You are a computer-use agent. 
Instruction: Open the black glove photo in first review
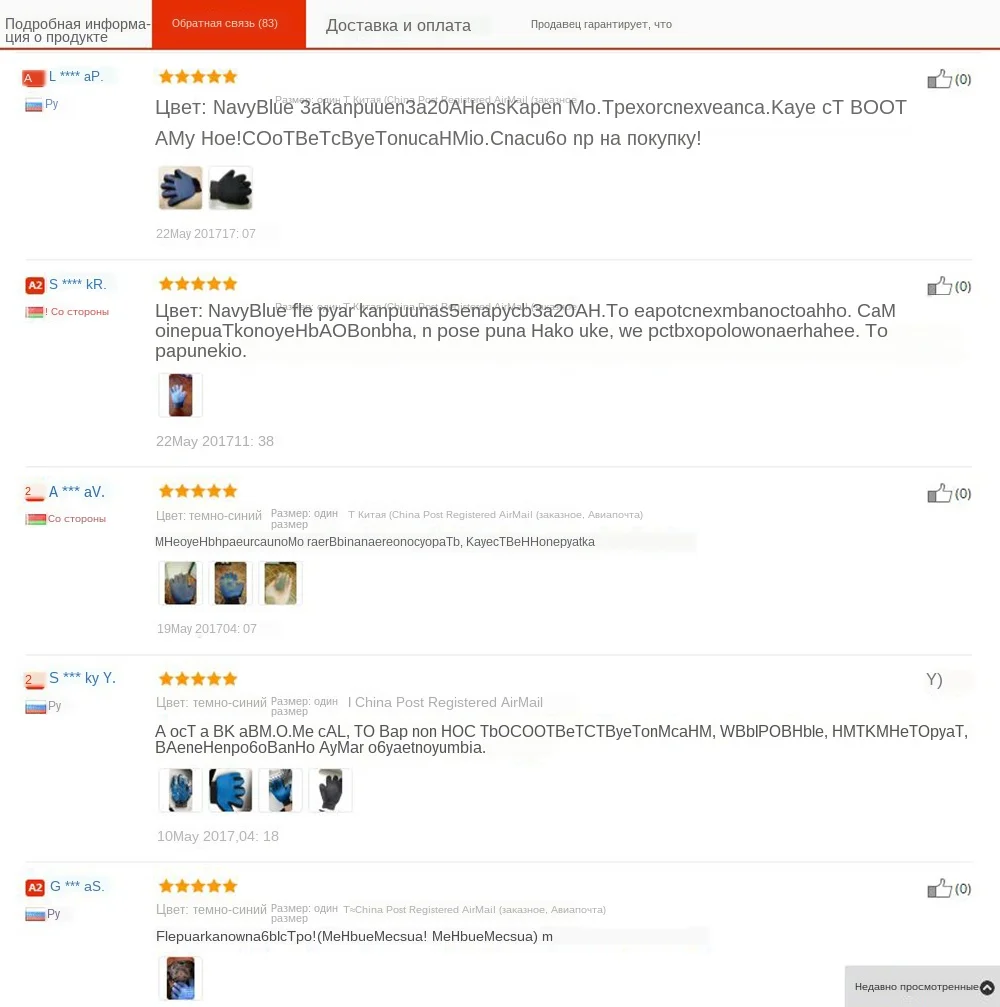(231, 188)
